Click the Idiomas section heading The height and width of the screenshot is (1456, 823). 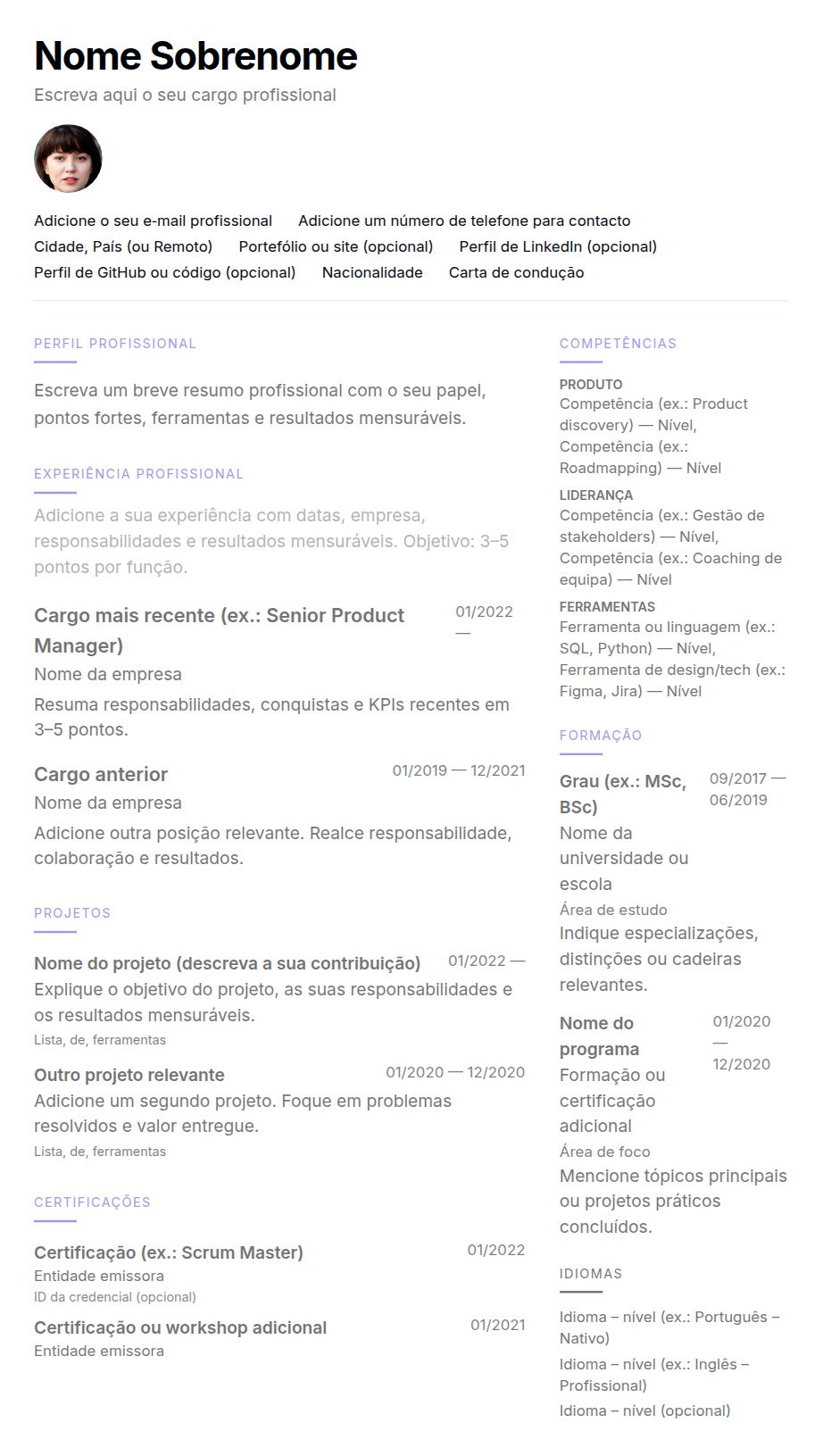tap(591, 1274)
